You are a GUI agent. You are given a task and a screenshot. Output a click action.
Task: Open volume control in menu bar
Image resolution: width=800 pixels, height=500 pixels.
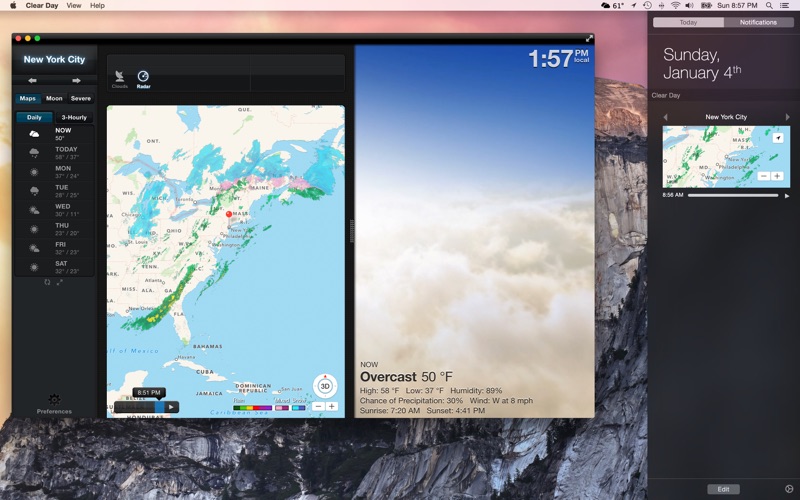pyautogui.click(x=689, y=6)
